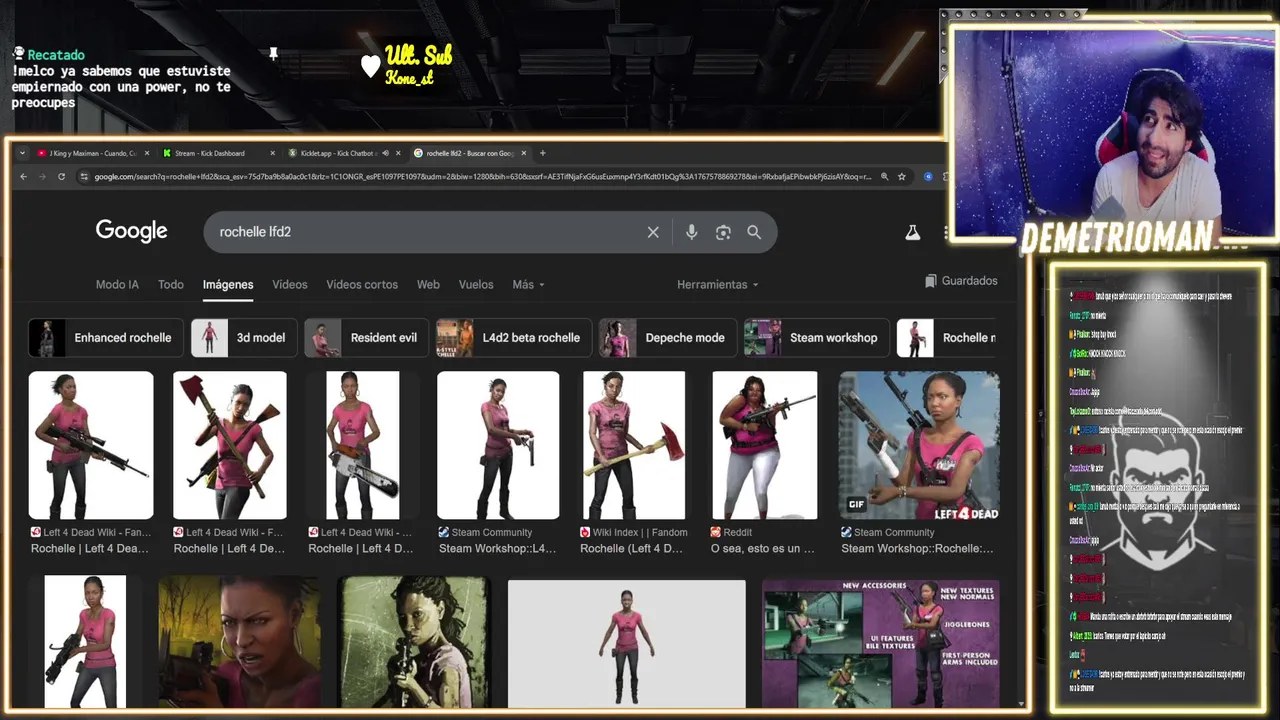1280x720 pixels.
Task: Open the angry Rochelle close-up artwork image
Action: [240, 641]
